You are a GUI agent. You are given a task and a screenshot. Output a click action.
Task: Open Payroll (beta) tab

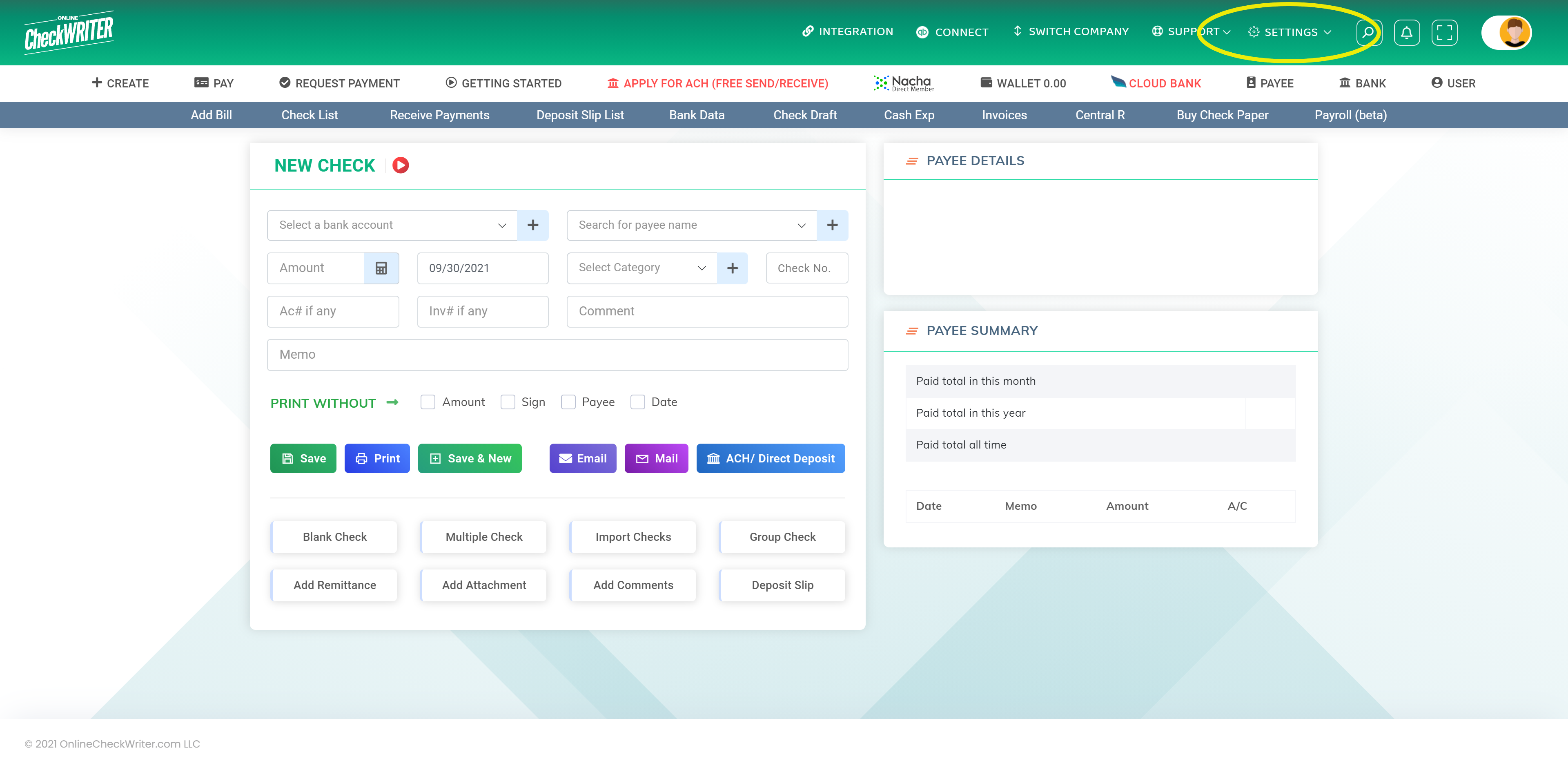[1351, 115]
